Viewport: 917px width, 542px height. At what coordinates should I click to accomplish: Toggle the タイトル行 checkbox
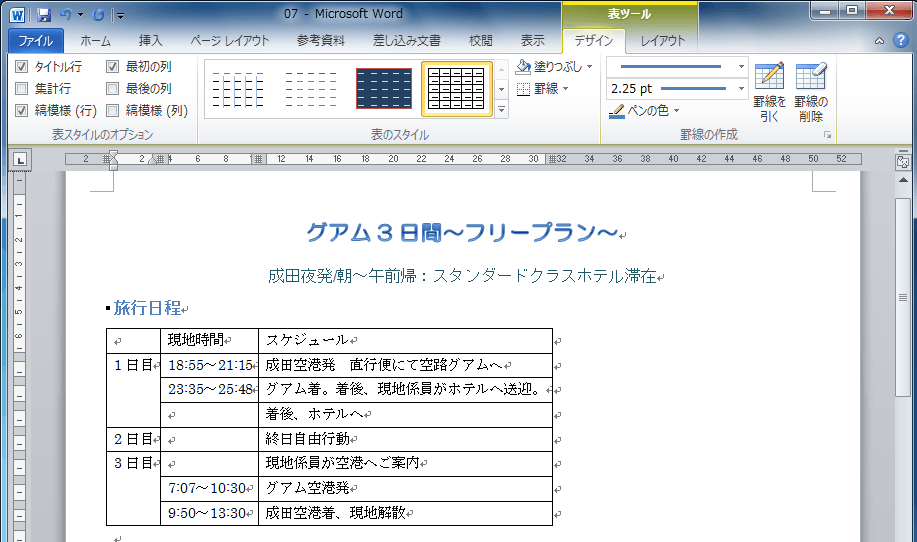(x=22, y=67)
